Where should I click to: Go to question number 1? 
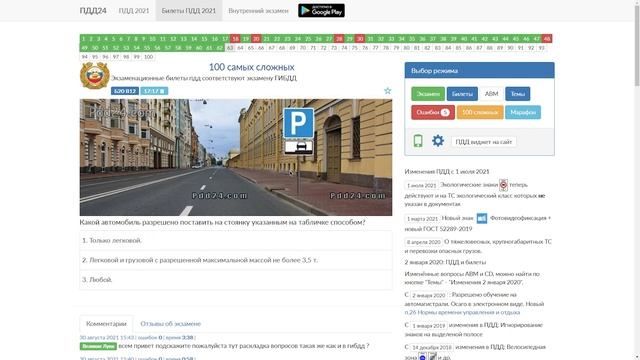83,39
